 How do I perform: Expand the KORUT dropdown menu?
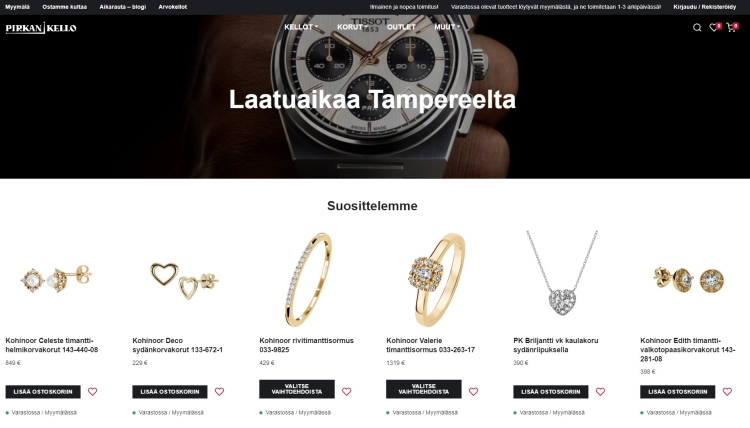(352, 27)
